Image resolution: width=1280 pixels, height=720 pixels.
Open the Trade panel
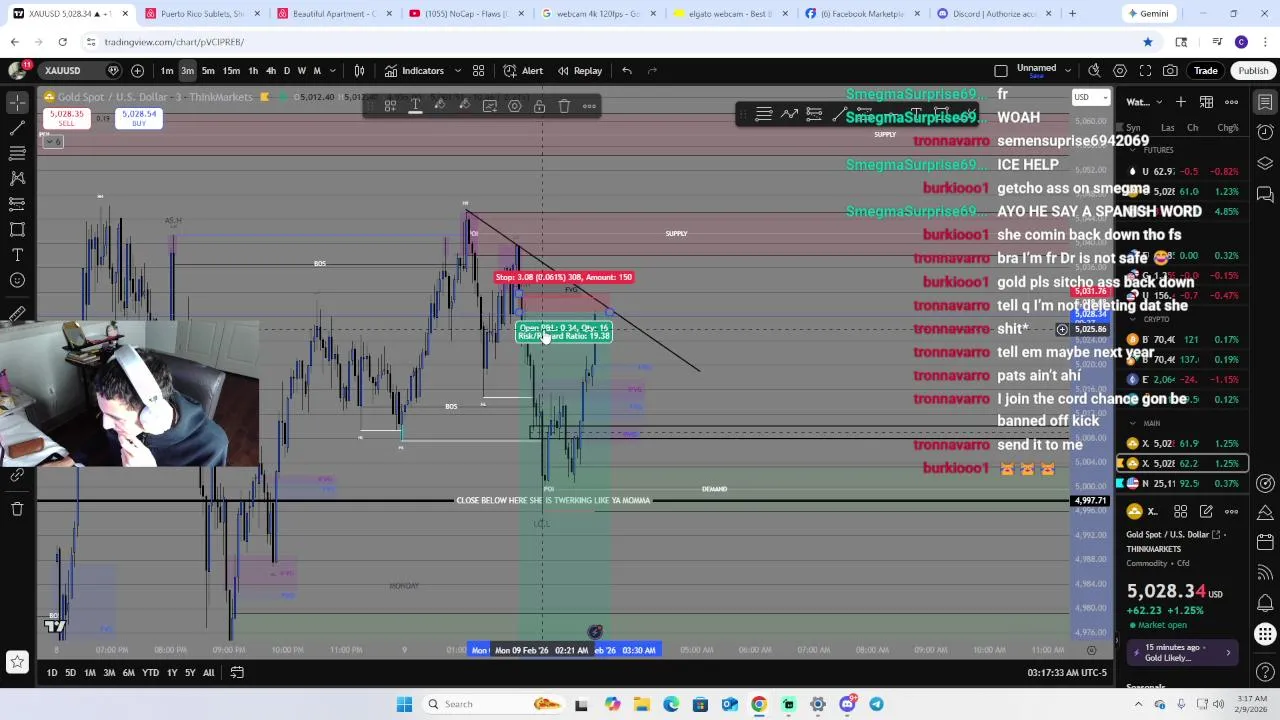pyautogui.click(x=1205, y=71)
